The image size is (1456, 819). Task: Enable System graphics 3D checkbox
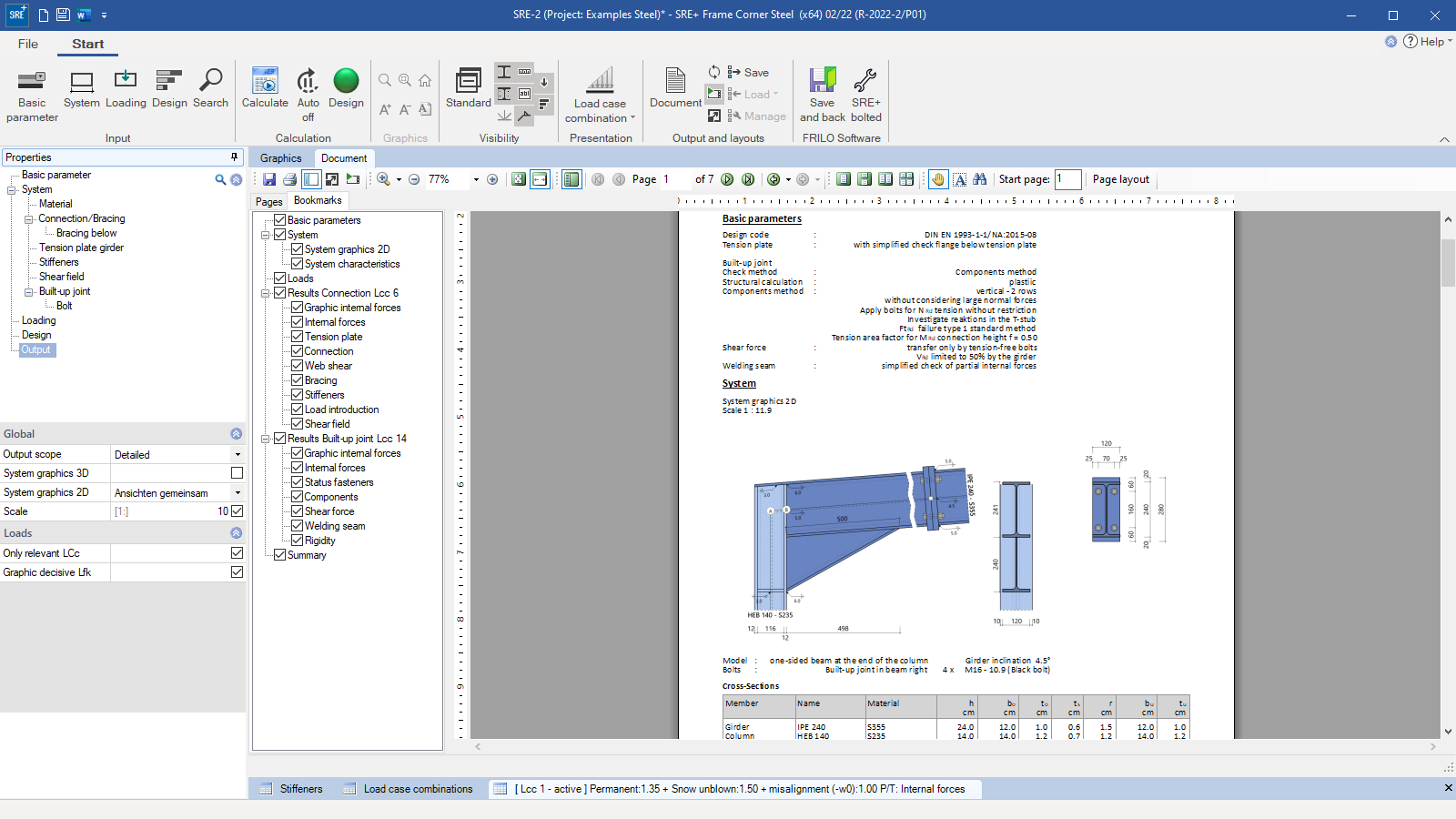(x=237, y=473)
